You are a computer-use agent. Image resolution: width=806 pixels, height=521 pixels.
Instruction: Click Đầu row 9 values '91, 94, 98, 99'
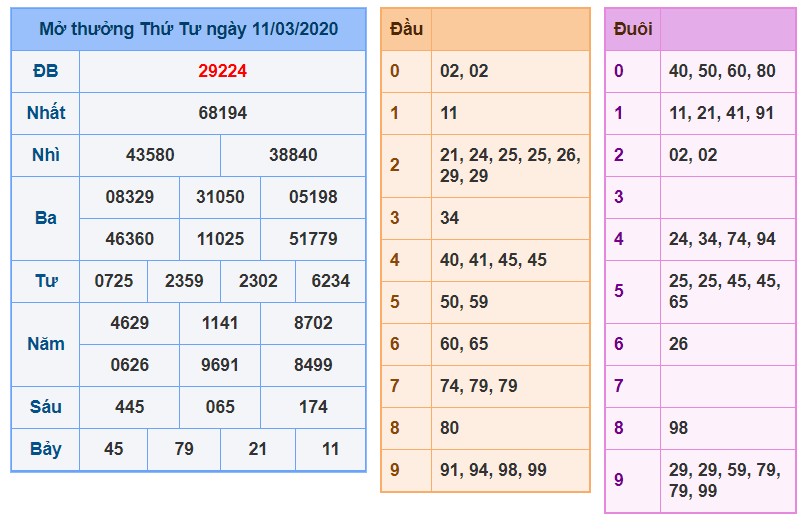tap(493, 470)
